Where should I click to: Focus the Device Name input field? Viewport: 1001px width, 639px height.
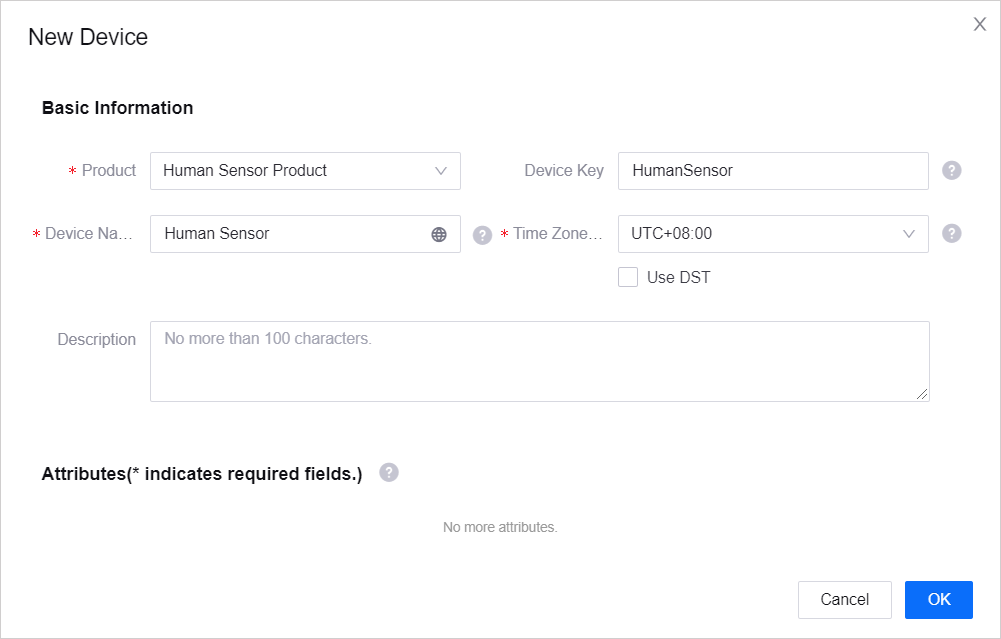click(305, 234)
